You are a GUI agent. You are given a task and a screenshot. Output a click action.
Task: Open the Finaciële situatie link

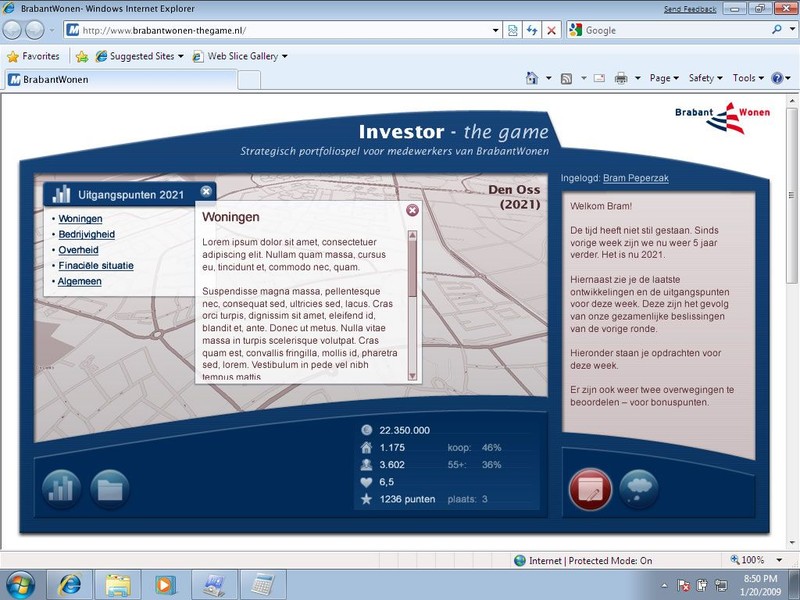95,266
